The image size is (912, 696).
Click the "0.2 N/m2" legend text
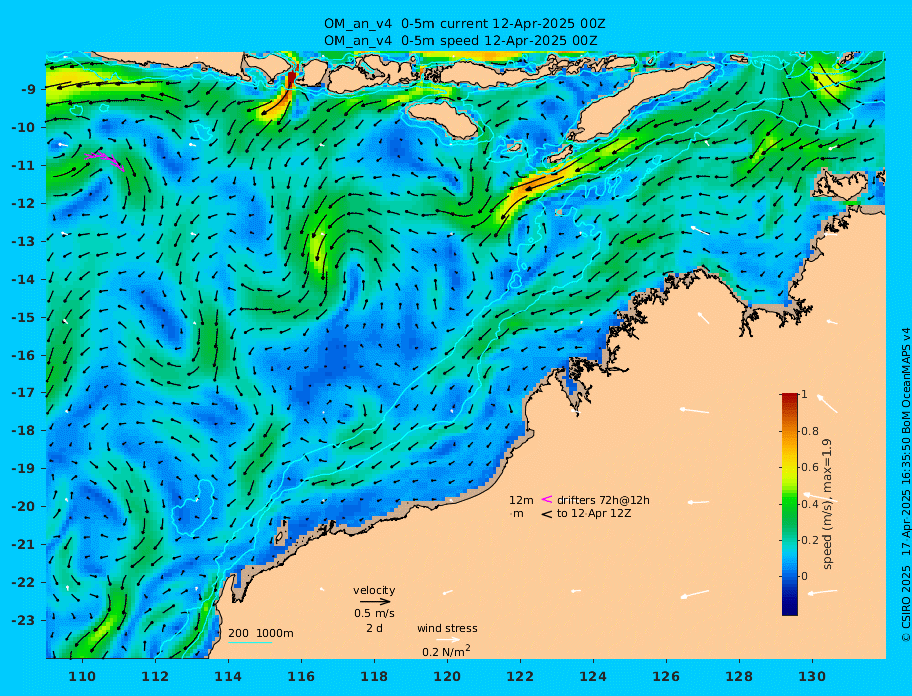click(446, 651)
